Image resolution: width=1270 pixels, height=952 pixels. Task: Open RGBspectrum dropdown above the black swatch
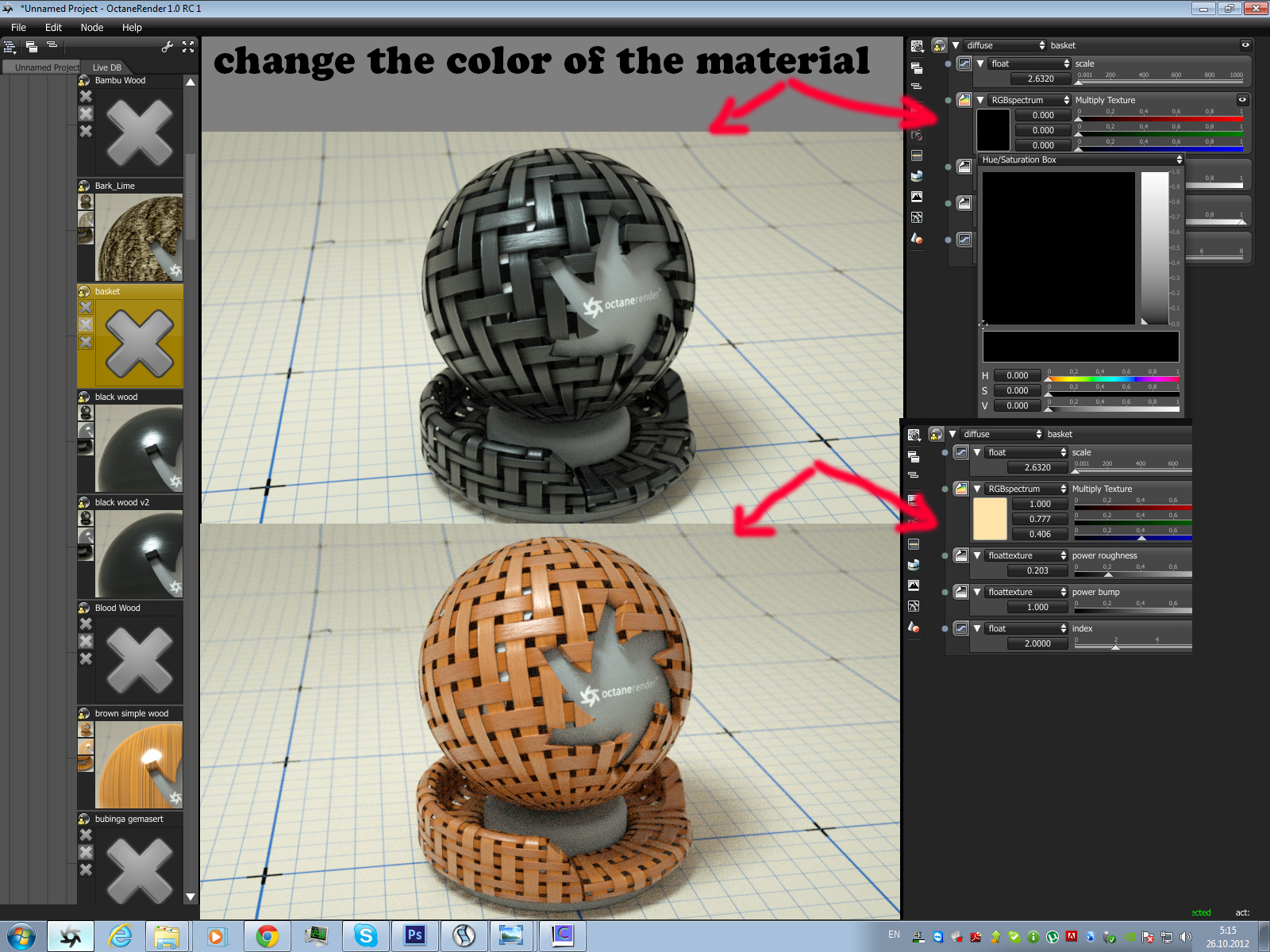[x=1030, y=100]
